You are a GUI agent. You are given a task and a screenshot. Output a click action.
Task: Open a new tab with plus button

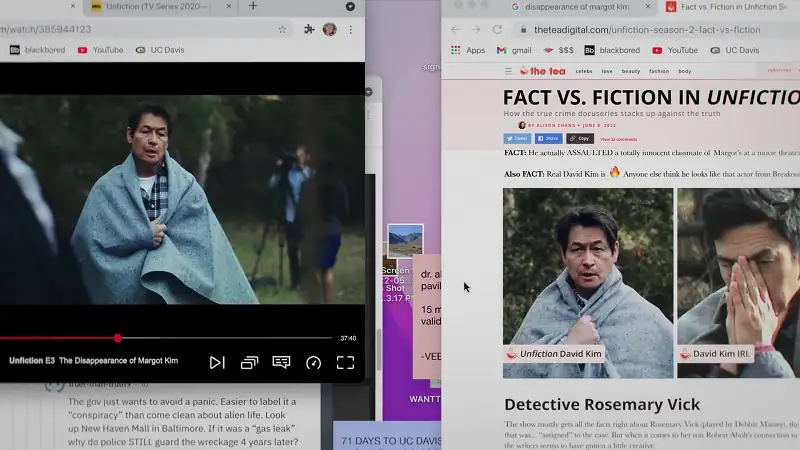[252, 6]
